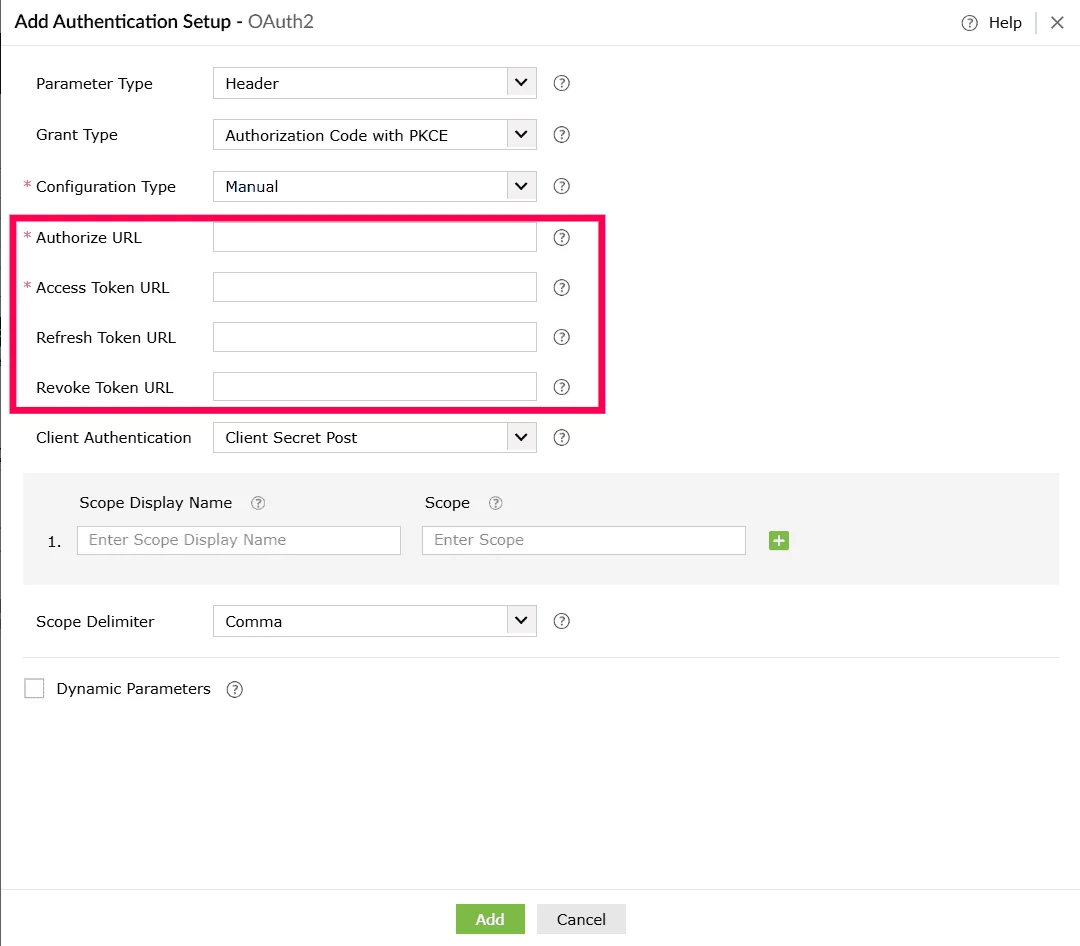Click the Enter Scope field
1080x946 pixels.
tap(584, 540)
